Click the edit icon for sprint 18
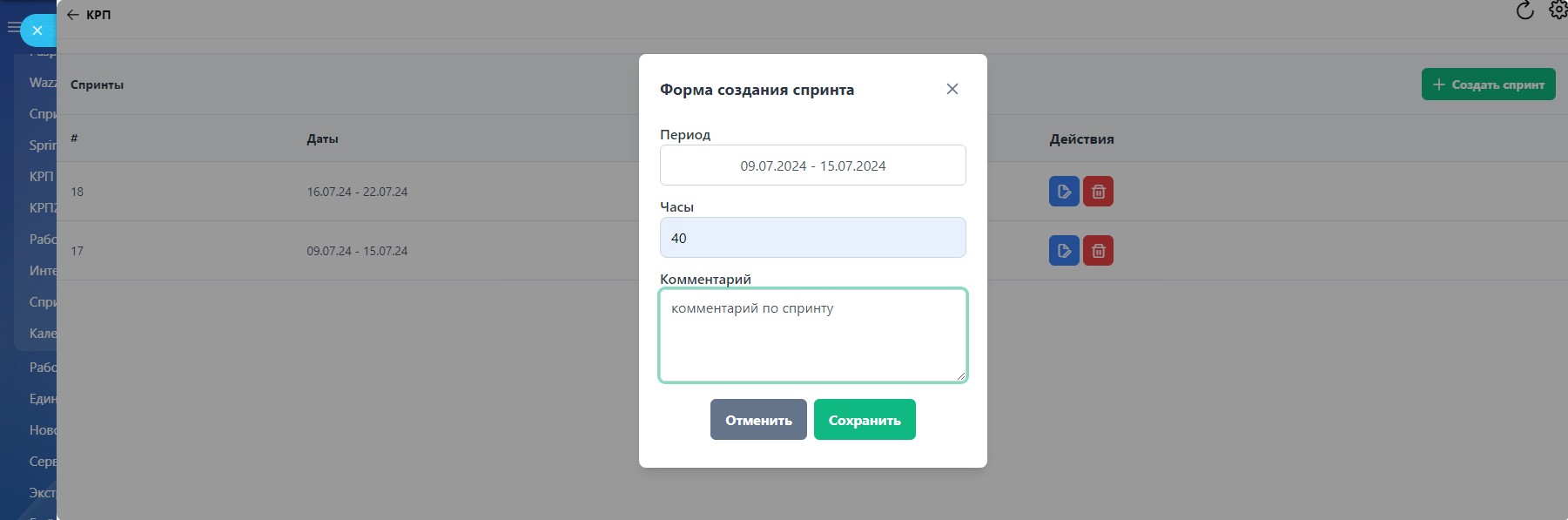The width and height of the screenshot is (1568, 520). click(1064, 192)
